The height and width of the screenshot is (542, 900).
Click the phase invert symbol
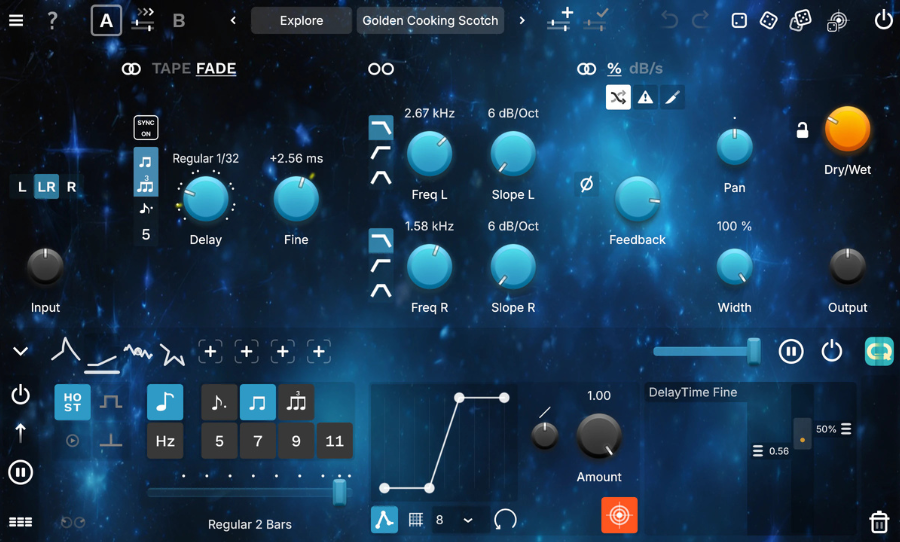587,184
